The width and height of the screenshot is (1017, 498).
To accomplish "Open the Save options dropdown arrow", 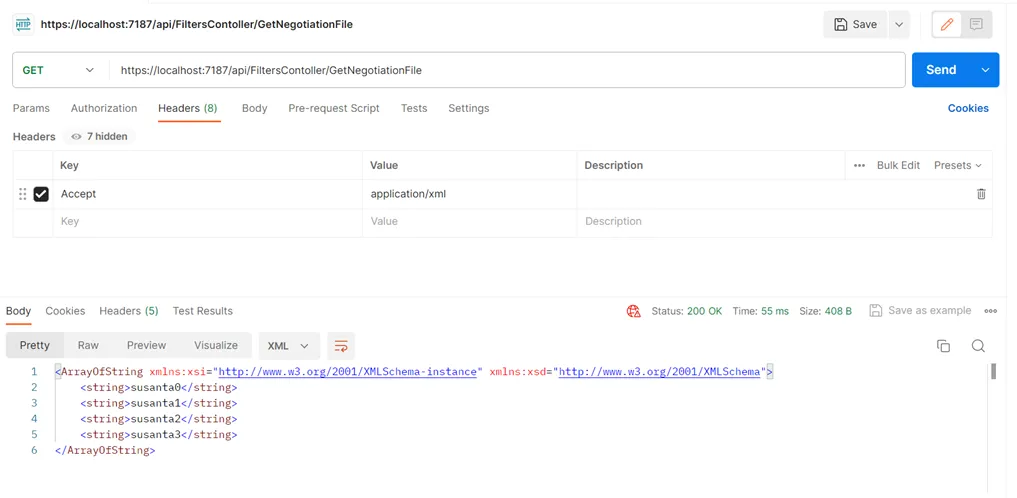I will pos(899,25).
